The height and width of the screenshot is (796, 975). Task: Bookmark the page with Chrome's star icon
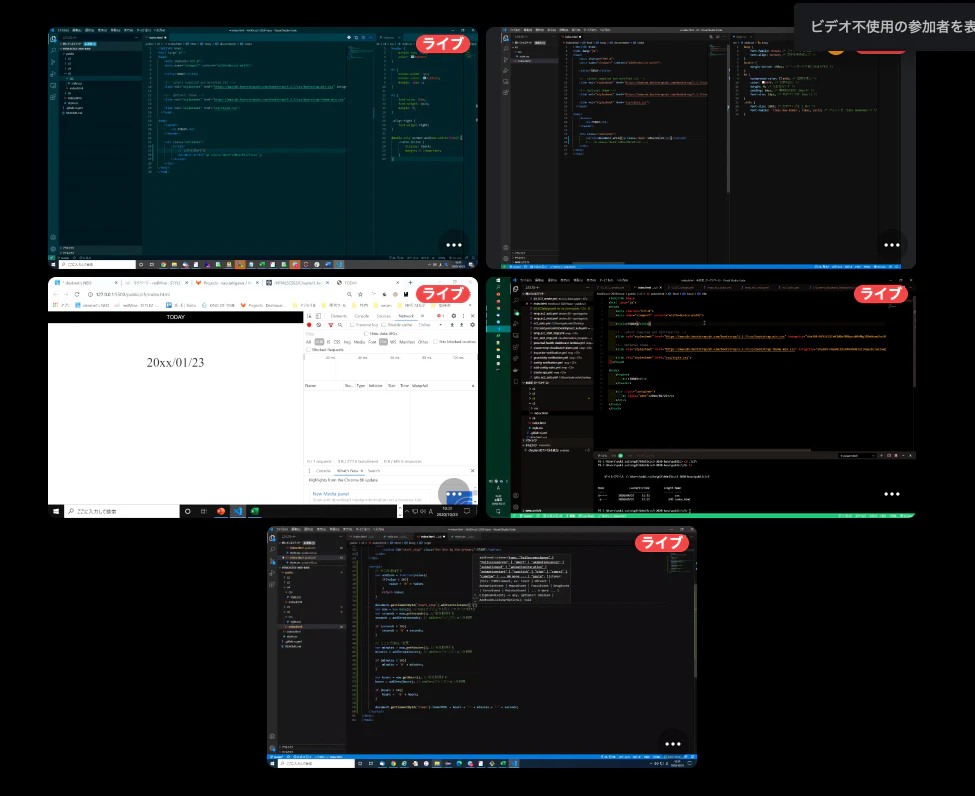360,294
